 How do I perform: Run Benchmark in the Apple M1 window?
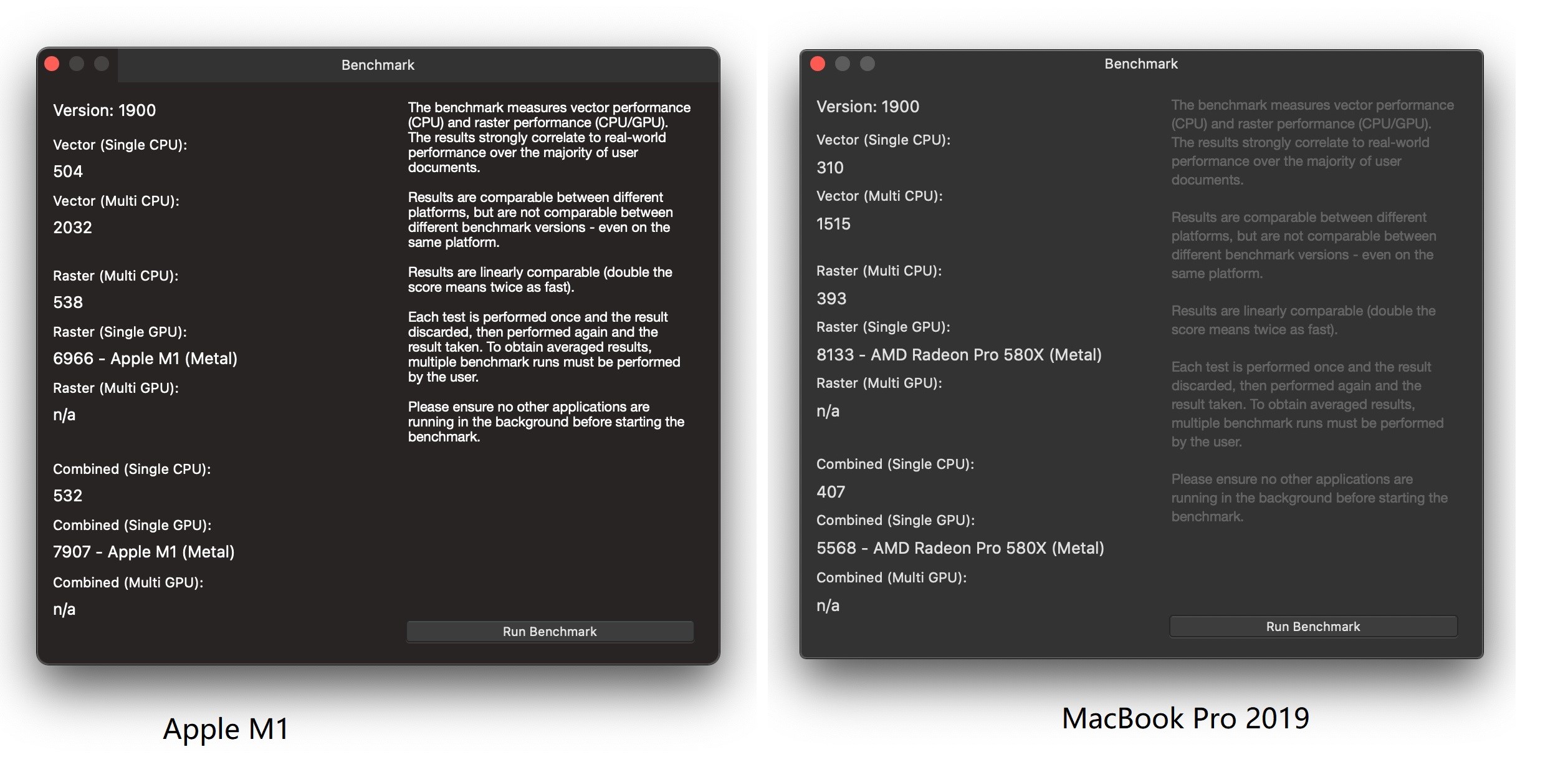click(550, 632)
